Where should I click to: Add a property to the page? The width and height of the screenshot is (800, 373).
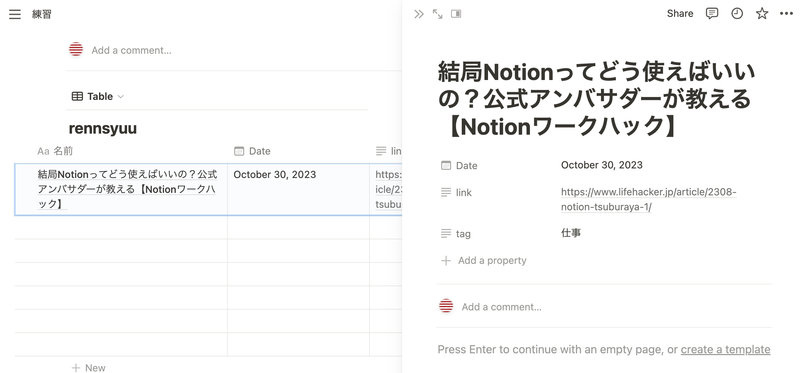[x=483, y=261]
